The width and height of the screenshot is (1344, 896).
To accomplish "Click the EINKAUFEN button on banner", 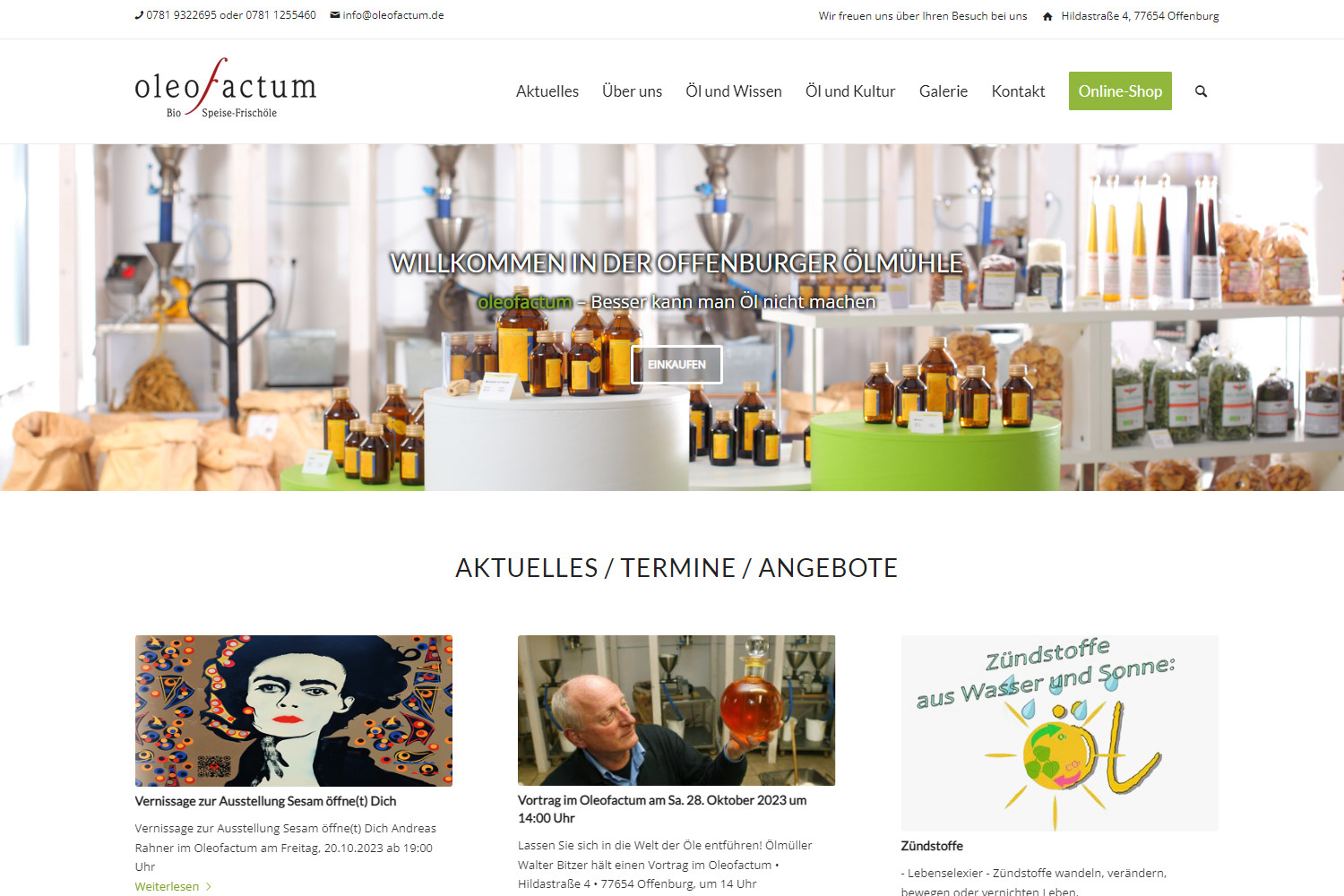I will (676, 365).
